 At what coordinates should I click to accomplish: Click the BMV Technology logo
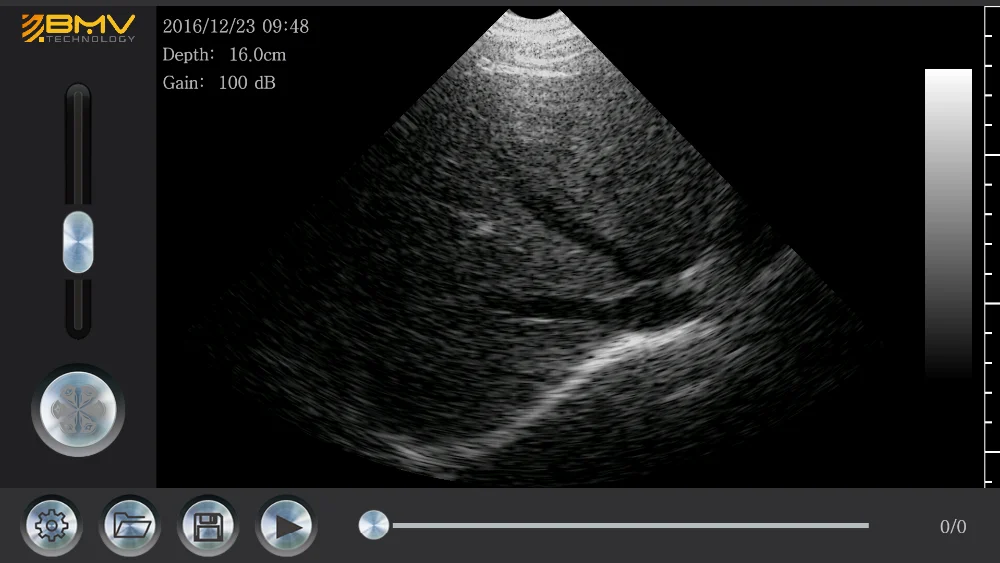78,29
